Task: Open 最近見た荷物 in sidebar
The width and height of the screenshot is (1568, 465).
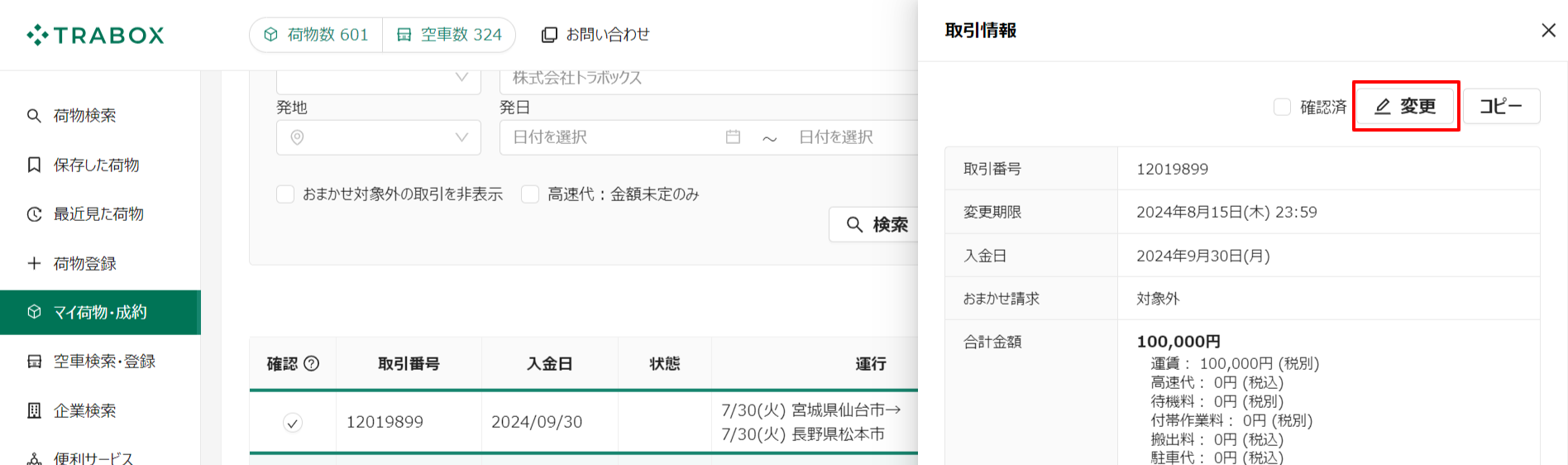Action: 100,214
